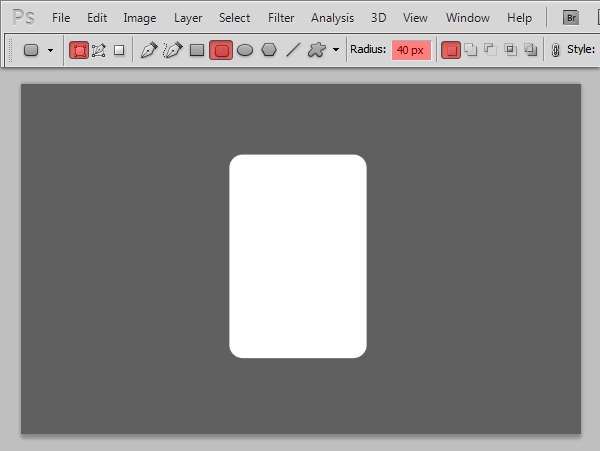
Task: Open the Filter menu
Action: tap(281, 18)
